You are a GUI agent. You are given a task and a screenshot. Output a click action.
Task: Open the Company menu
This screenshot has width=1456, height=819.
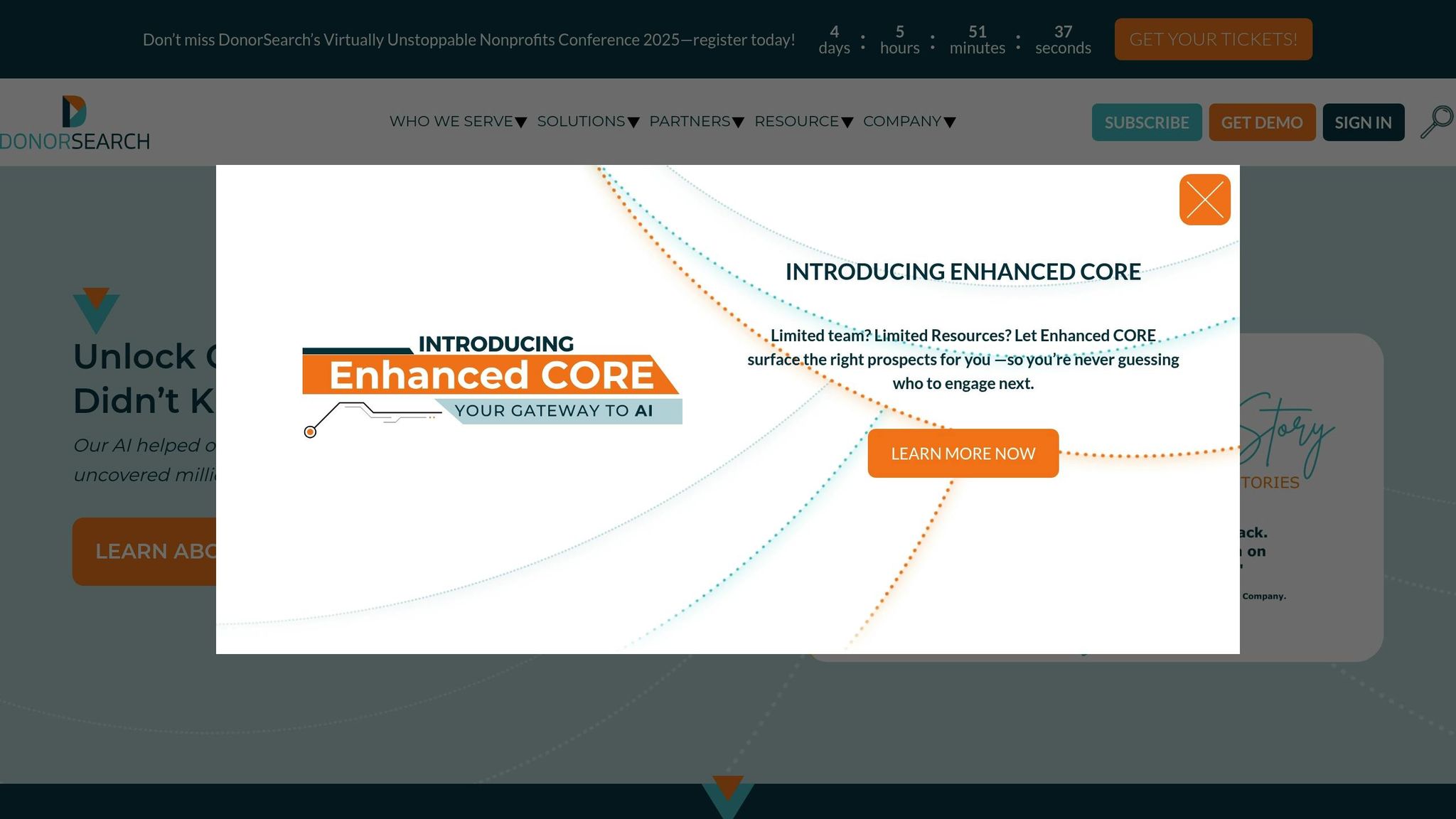[x=901, y=122]
